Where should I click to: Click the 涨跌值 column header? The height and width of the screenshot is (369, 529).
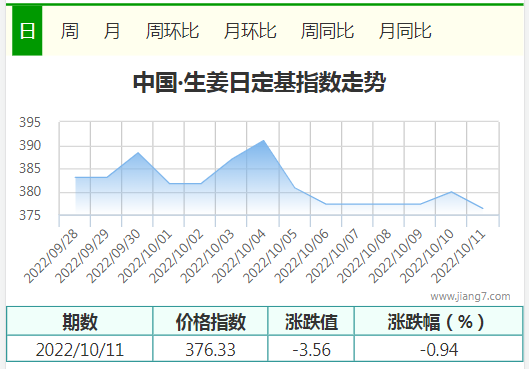point(311,321)
